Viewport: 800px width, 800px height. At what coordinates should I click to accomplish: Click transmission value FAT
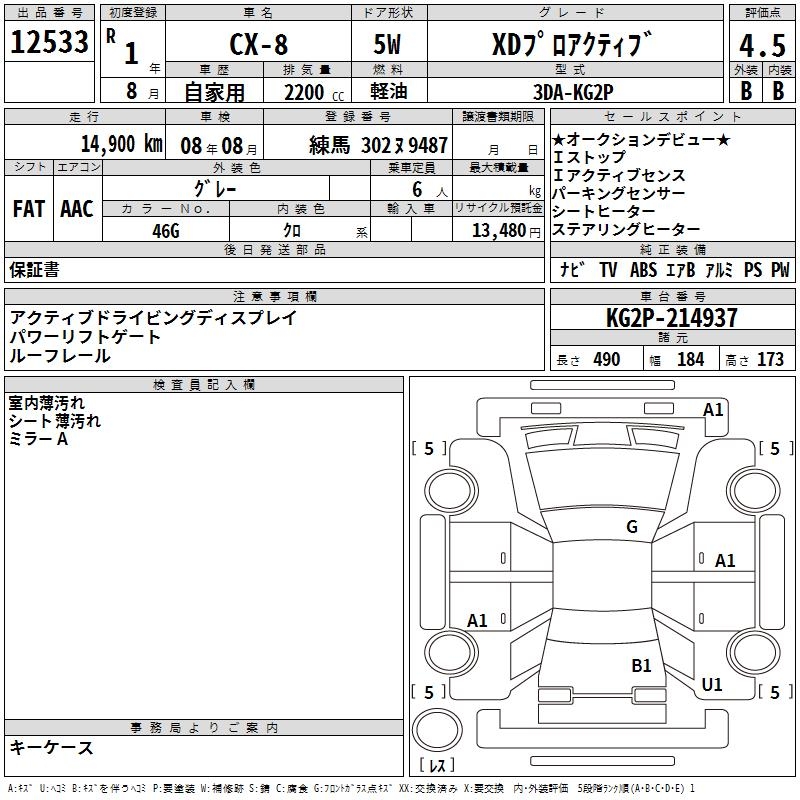(29, 209)
